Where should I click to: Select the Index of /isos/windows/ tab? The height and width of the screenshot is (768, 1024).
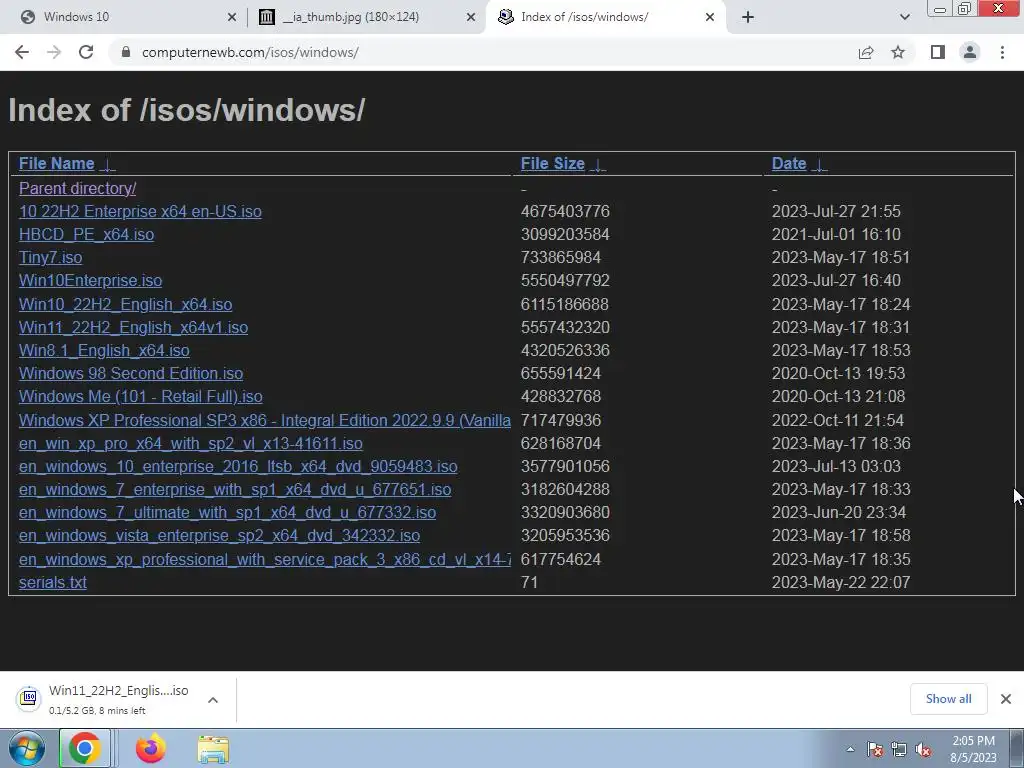click(606, 17)
